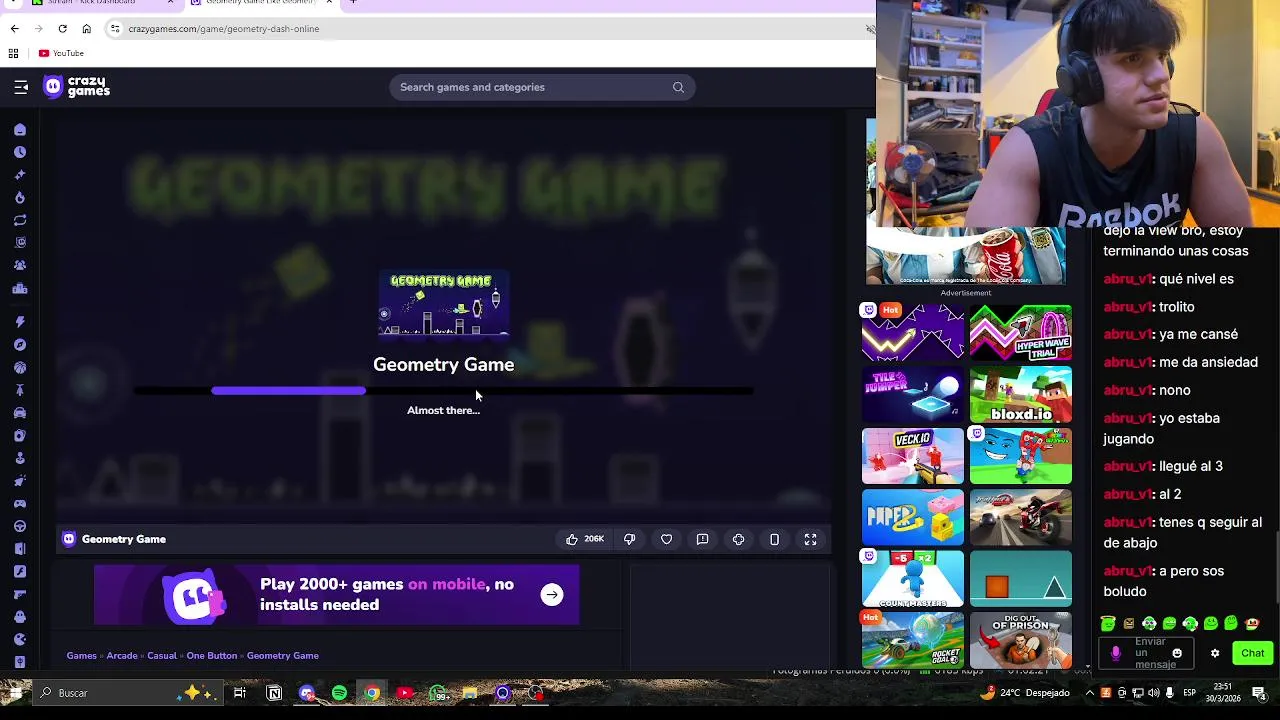Select the Geometry Game browser tab

[x=260, y=3]
